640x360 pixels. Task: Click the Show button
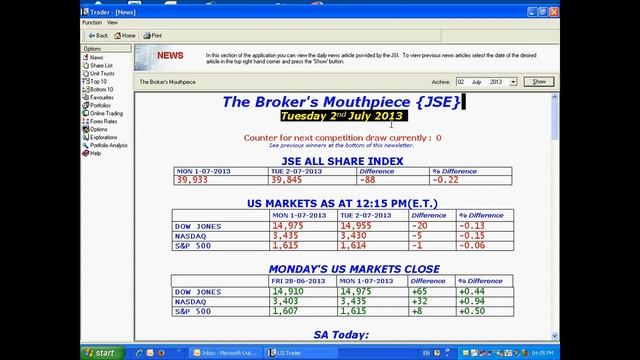(539, 82)
